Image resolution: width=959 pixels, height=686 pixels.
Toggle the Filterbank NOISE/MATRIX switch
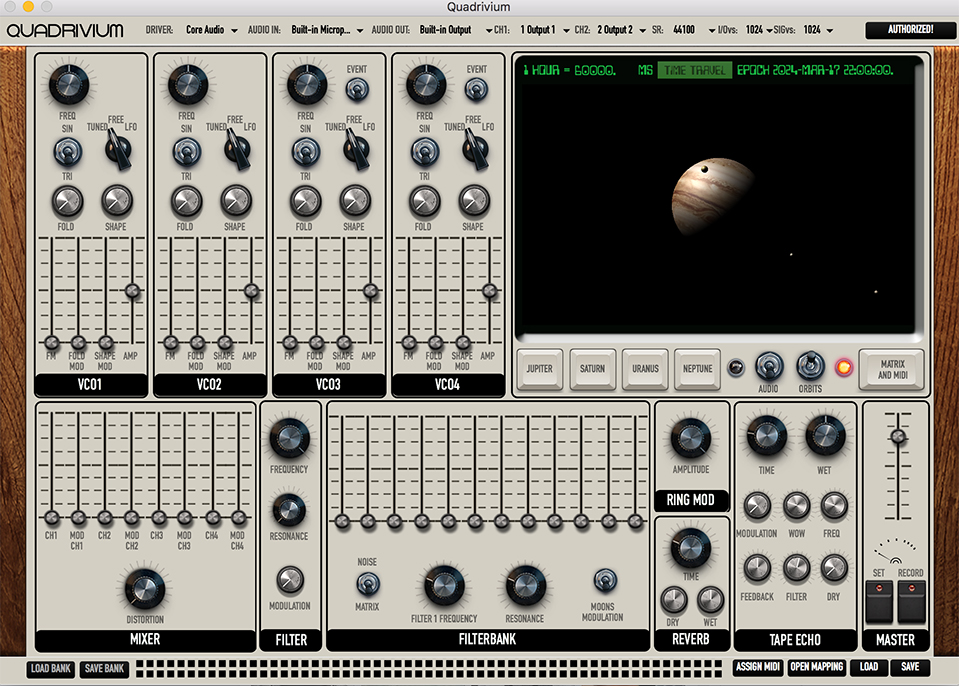[x=368, y=585]
